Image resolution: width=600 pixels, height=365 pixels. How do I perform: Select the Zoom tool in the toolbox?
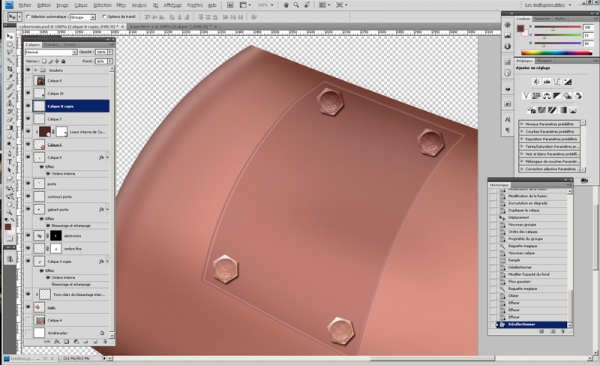(x=10, y=212)
